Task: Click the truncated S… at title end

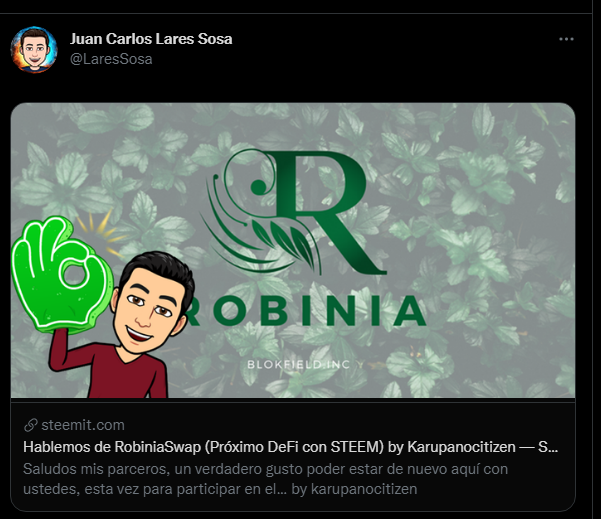Action: pos(548,447)
